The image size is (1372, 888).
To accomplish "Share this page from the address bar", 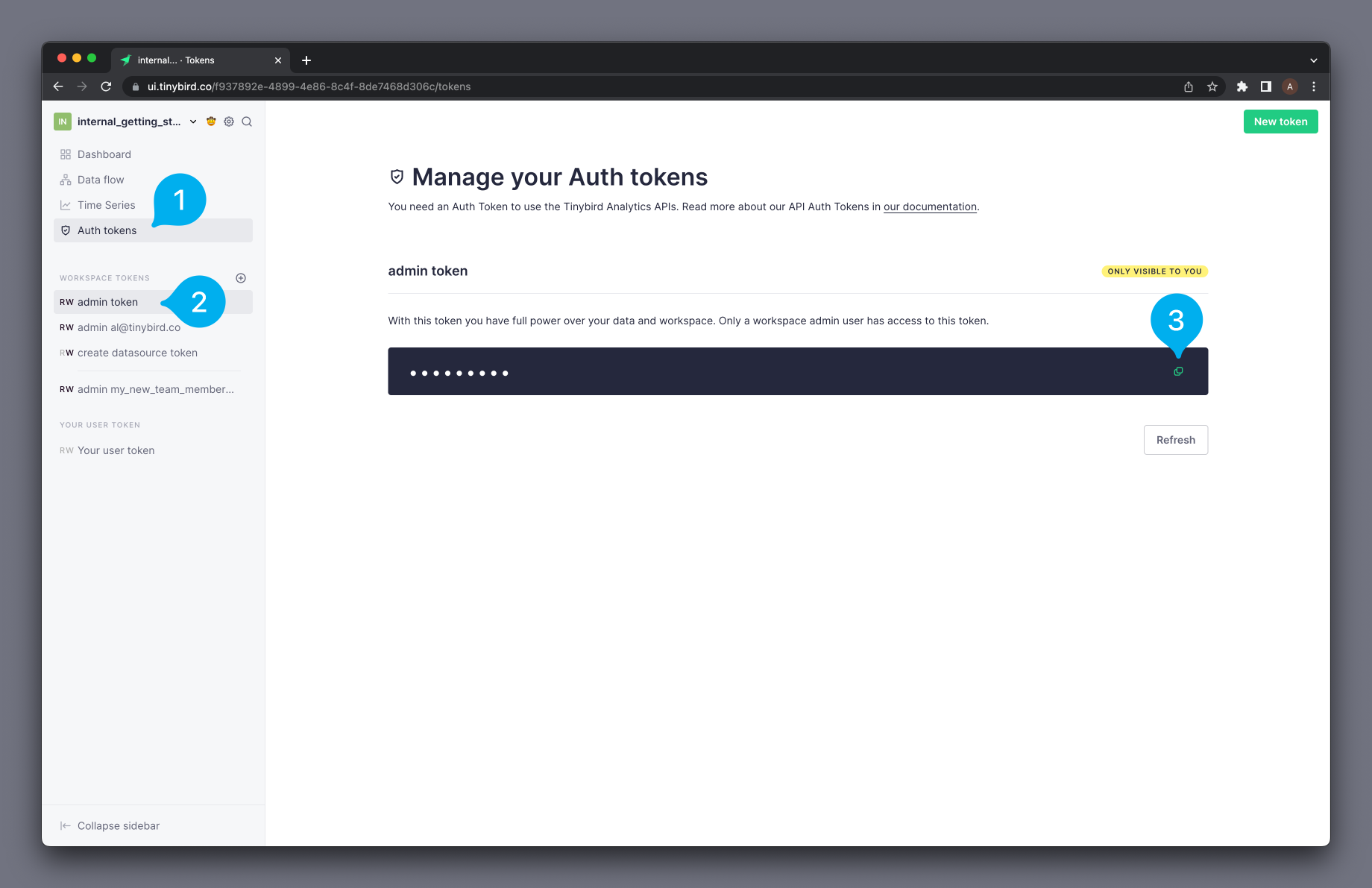I will (1189, 86).
